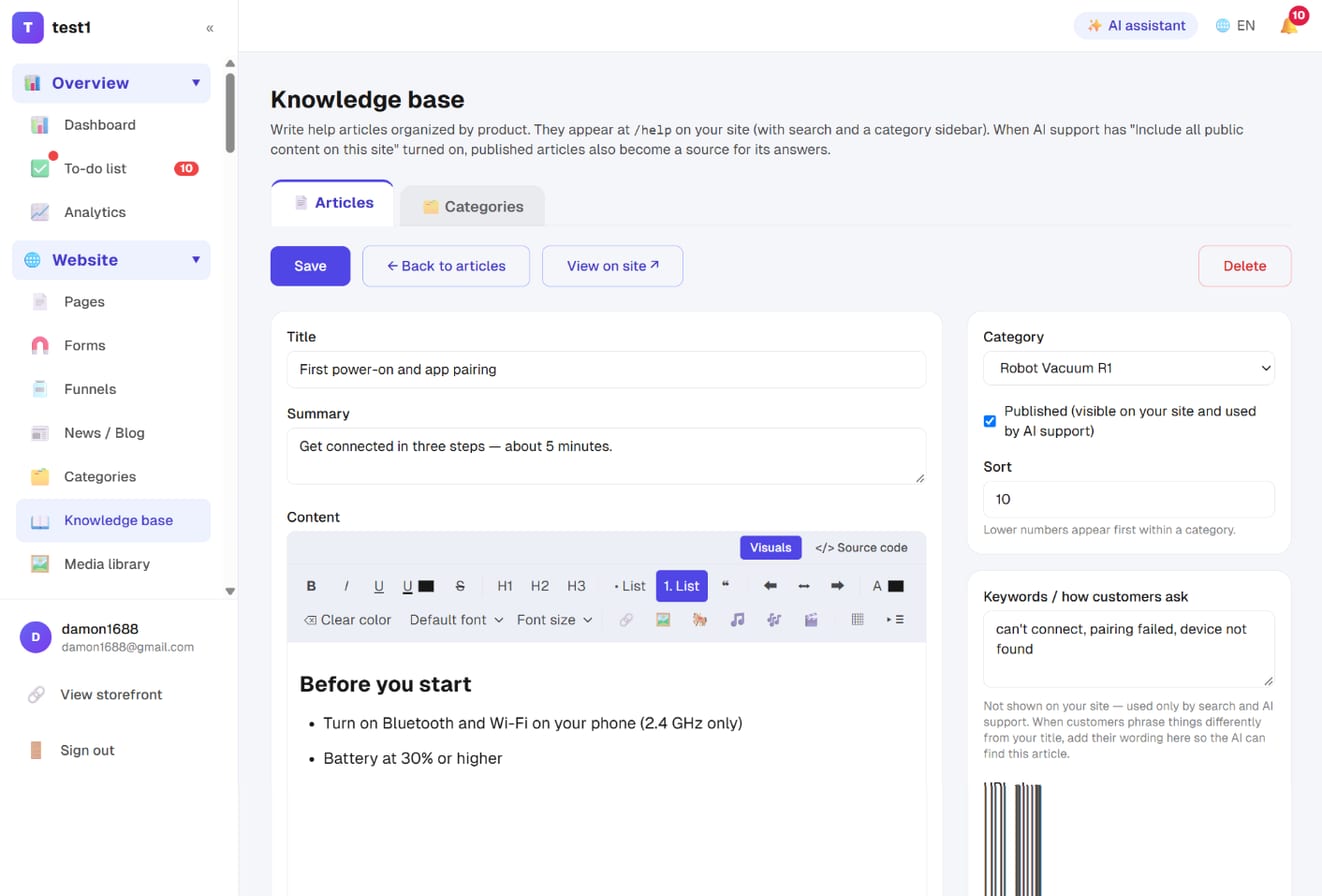Viewport: 1322px width, 896px height.
Task: Open Forms in the sidebar
Action: point(113,346)
